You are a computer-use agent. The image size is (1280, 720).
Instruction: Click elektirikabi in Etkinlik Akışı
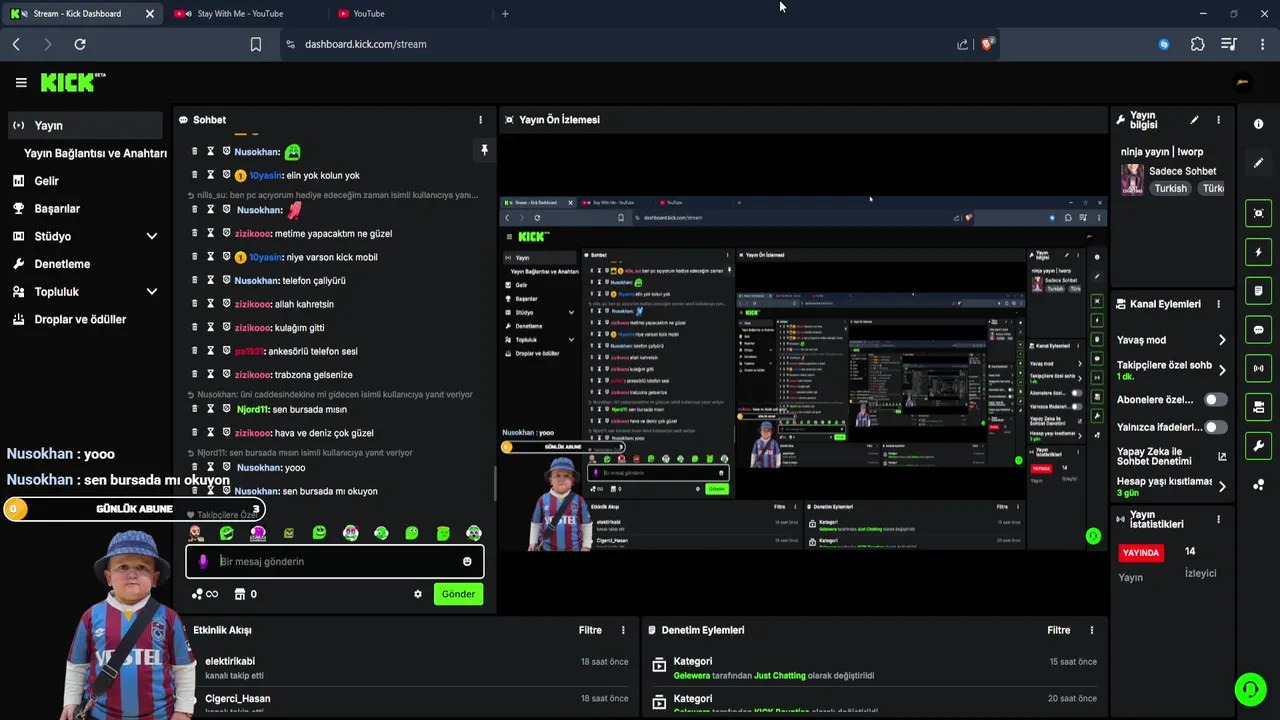[230, 662]
